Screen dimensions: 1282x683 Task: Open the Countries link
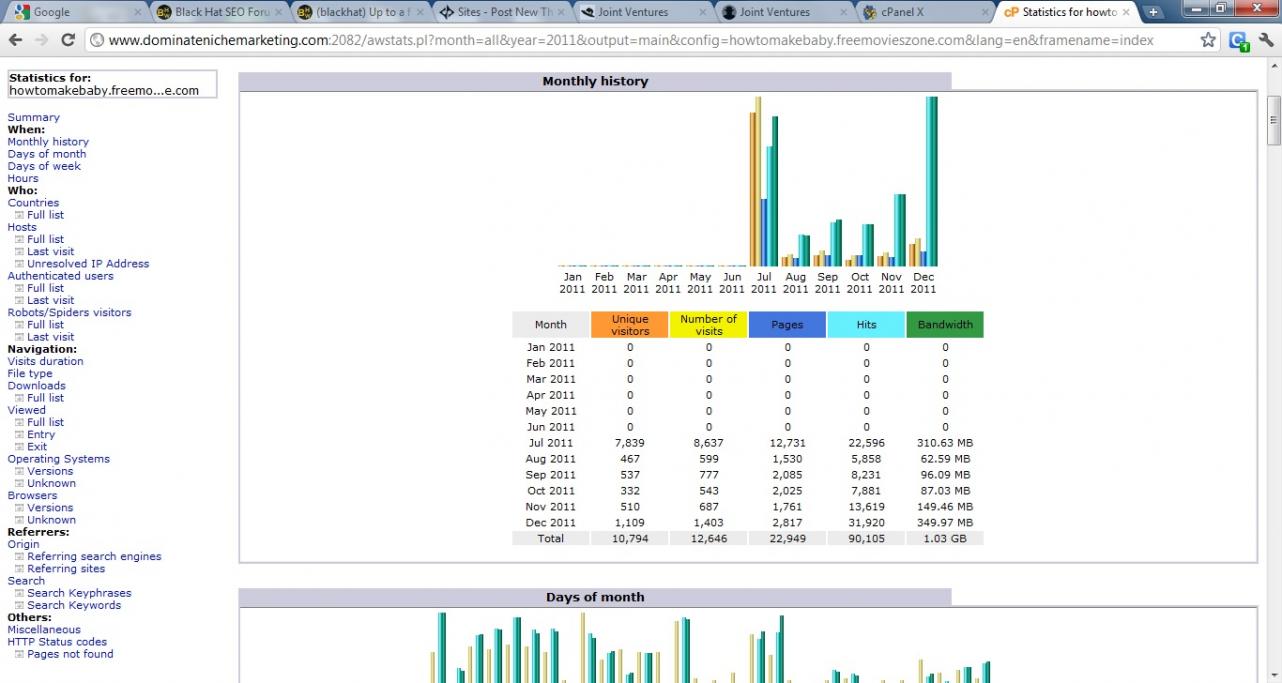pyautogui.click(x=33, y=203)
